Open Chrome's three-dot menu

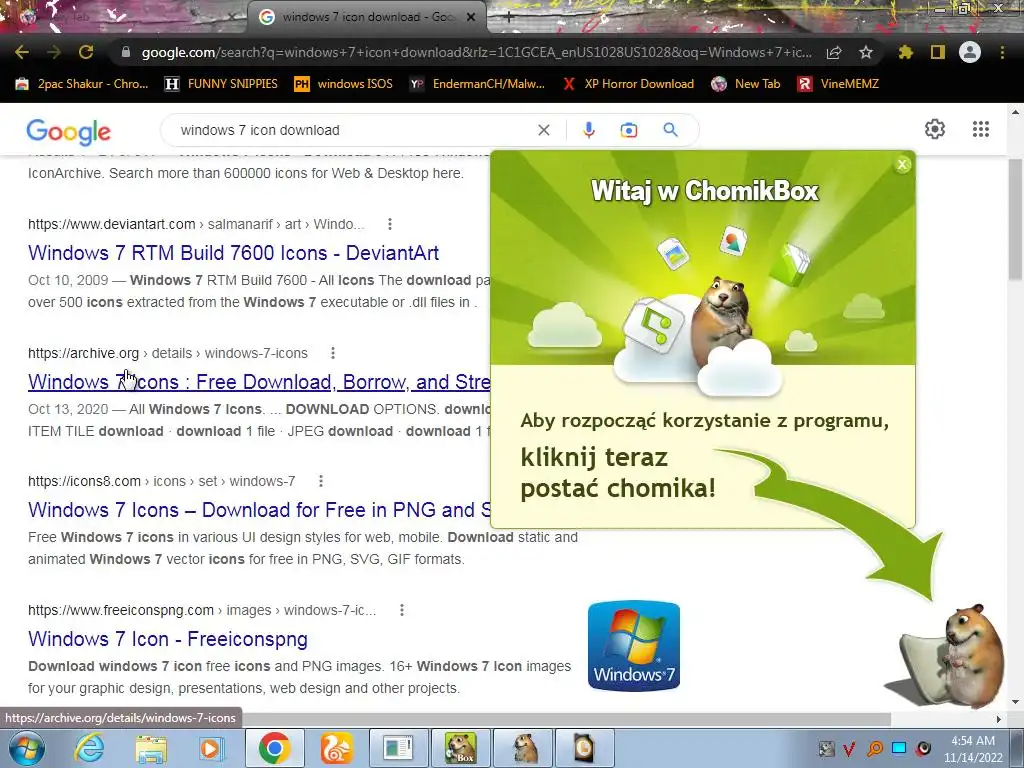(x=1002, y=52)
